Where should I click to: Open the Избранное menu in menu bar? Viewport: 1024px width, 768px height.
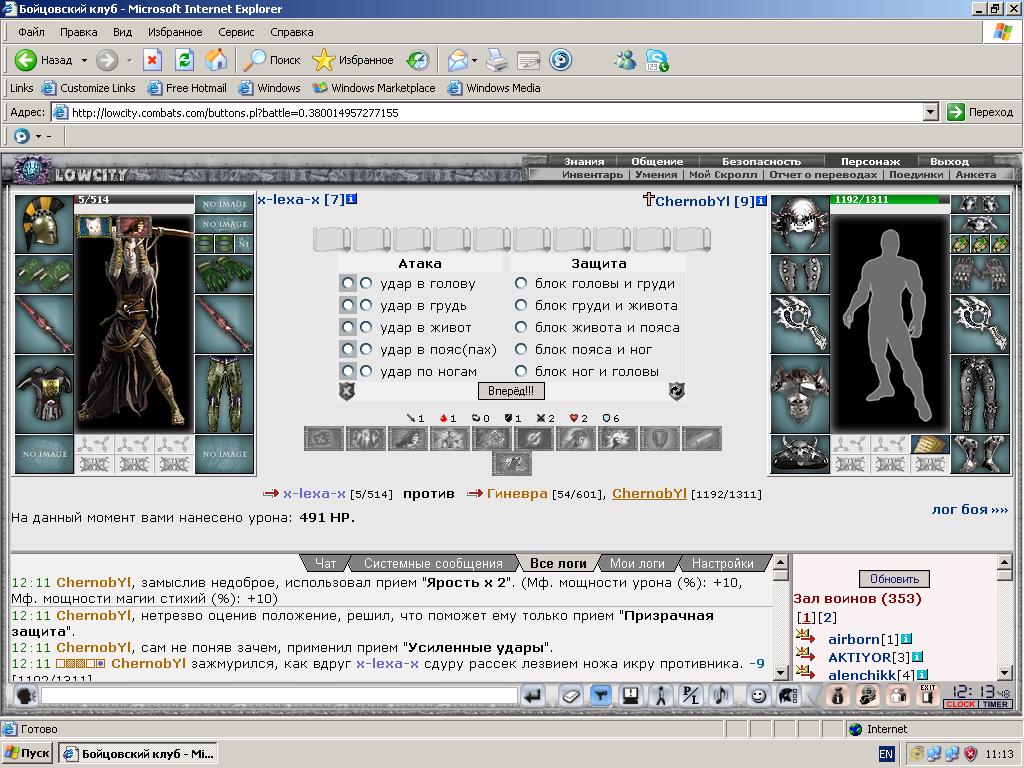click(x=175, y=32)
